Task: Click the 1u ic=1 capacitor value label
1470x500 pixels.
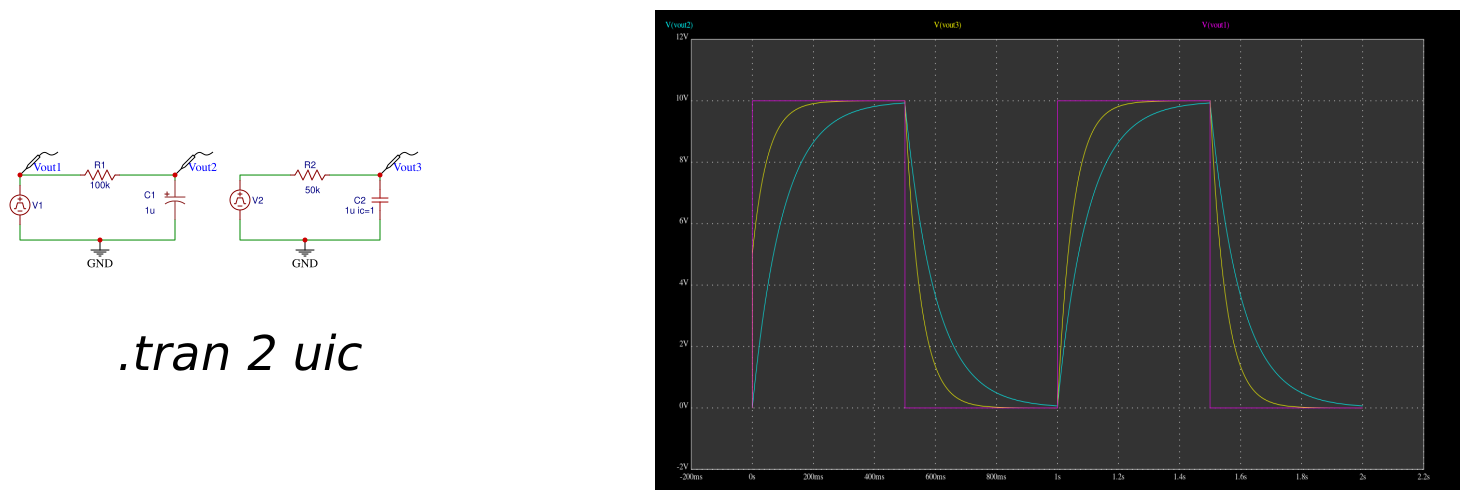Action: pos(359,211)
